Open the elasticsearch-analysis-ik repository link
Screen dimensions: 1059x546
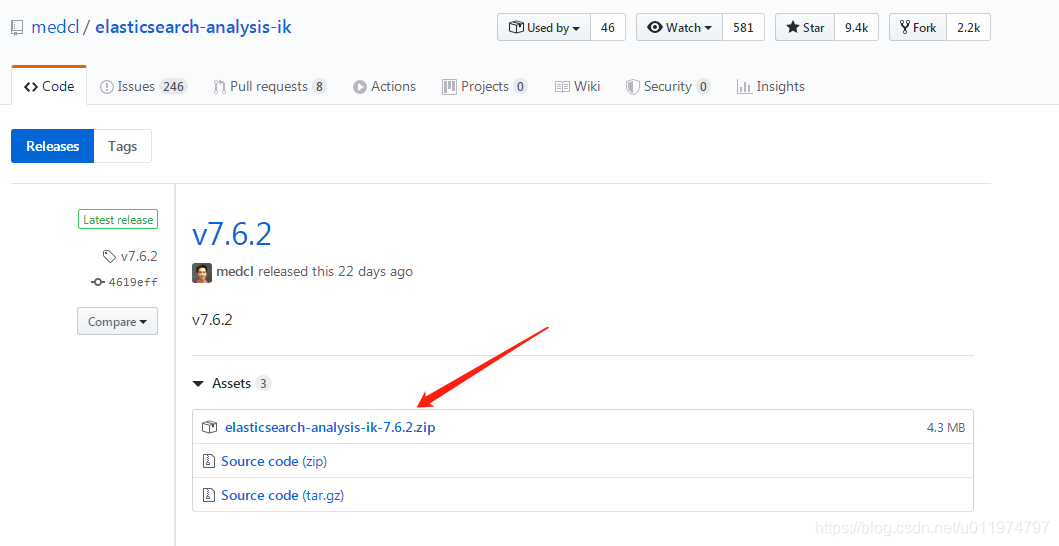point(193,27)
